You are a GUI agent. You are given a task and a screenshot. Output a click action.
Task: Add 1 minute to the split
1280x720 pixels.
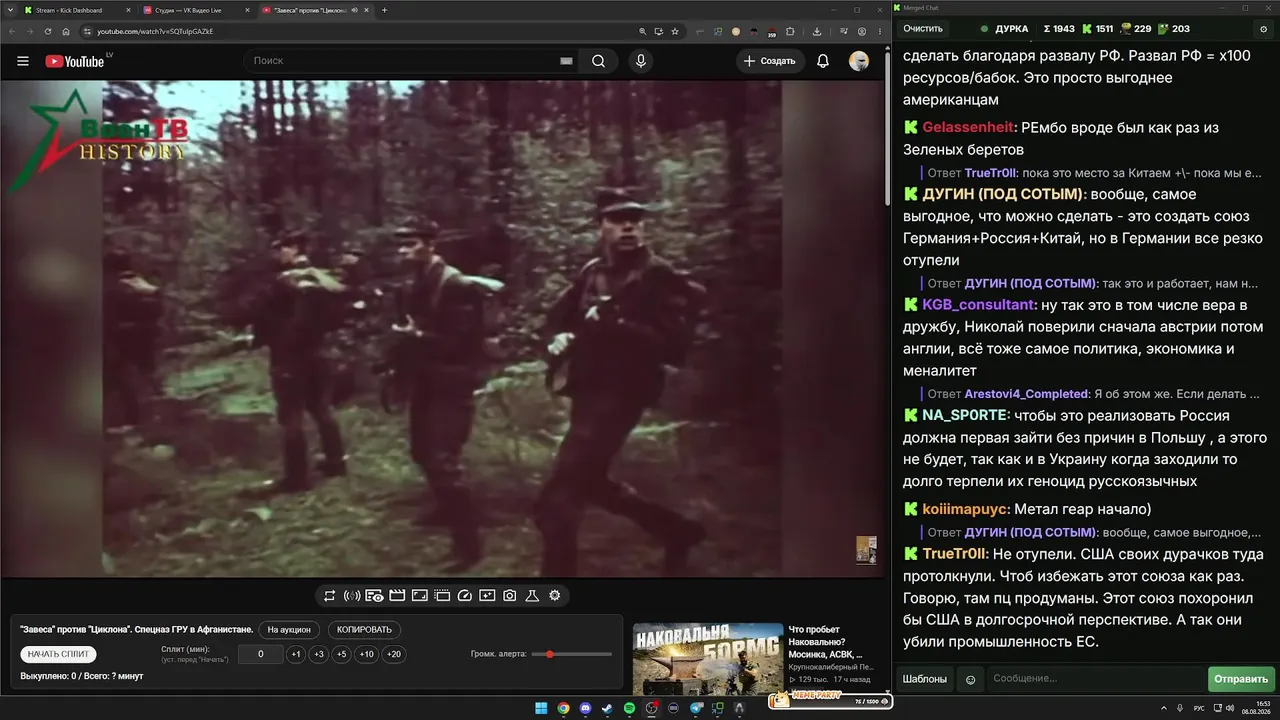click(296, 654)
